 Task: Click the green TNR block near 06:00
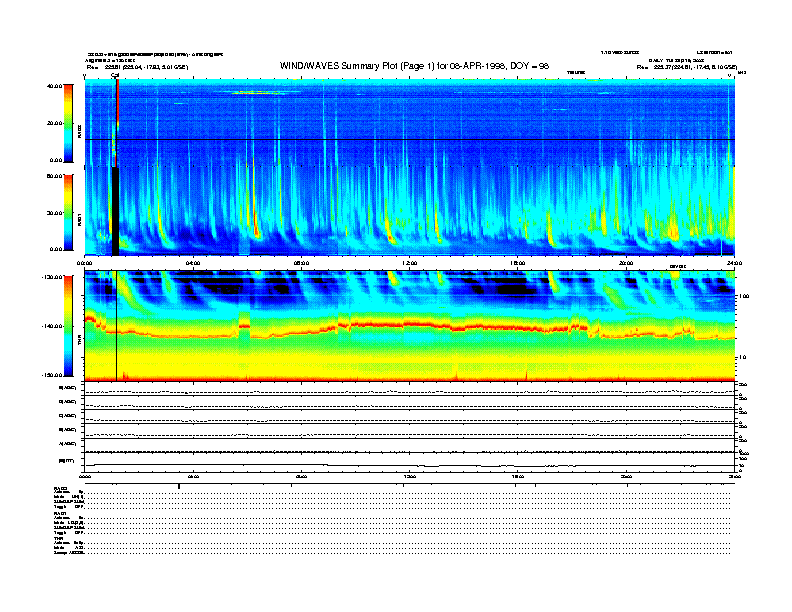pos(244,328)
